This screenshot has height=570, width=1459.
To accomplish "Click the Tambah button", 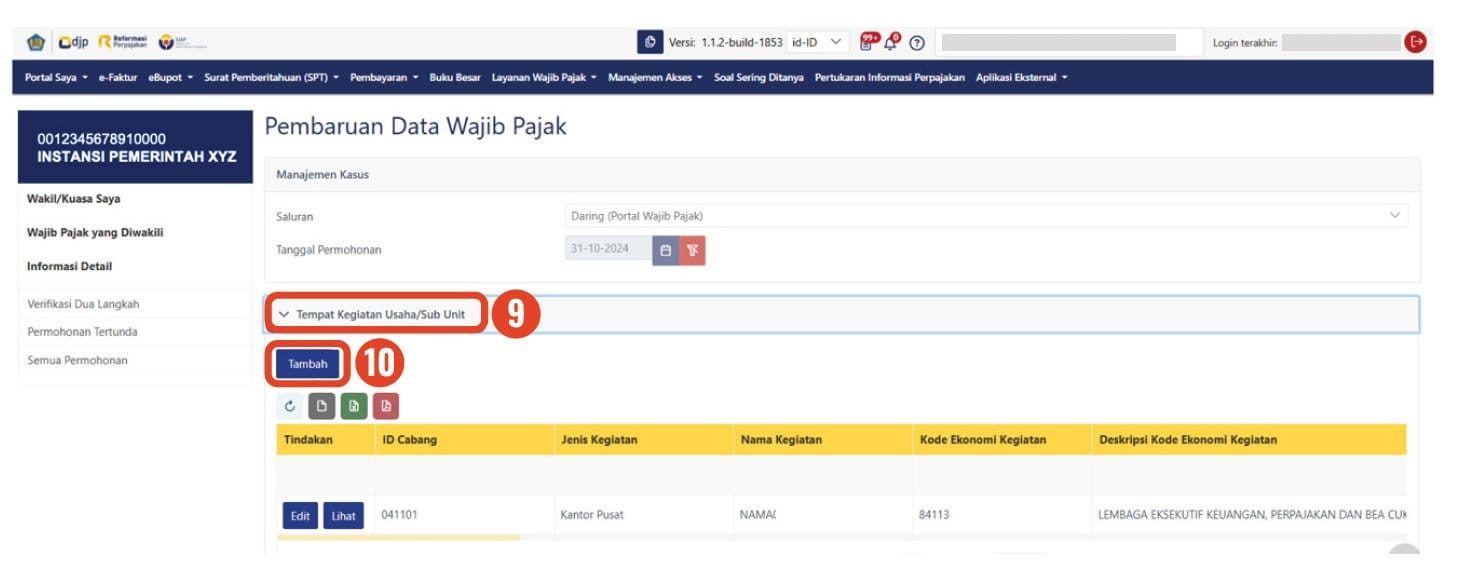I will [x=308, y=364].
